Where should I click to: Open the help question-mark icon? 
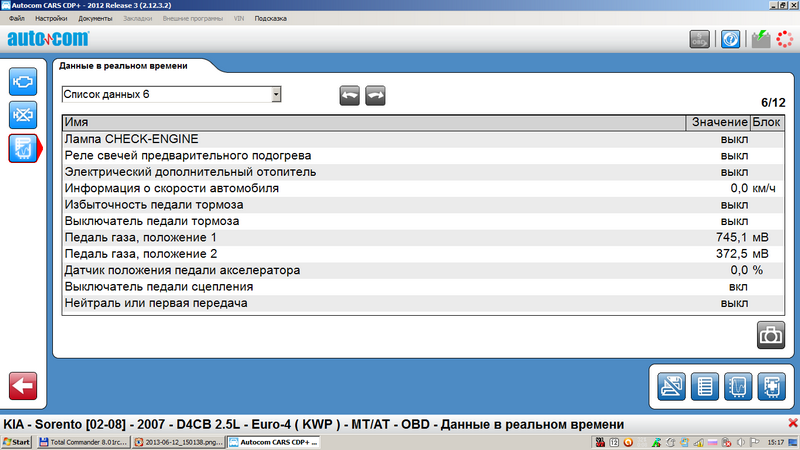pos(730,39)
